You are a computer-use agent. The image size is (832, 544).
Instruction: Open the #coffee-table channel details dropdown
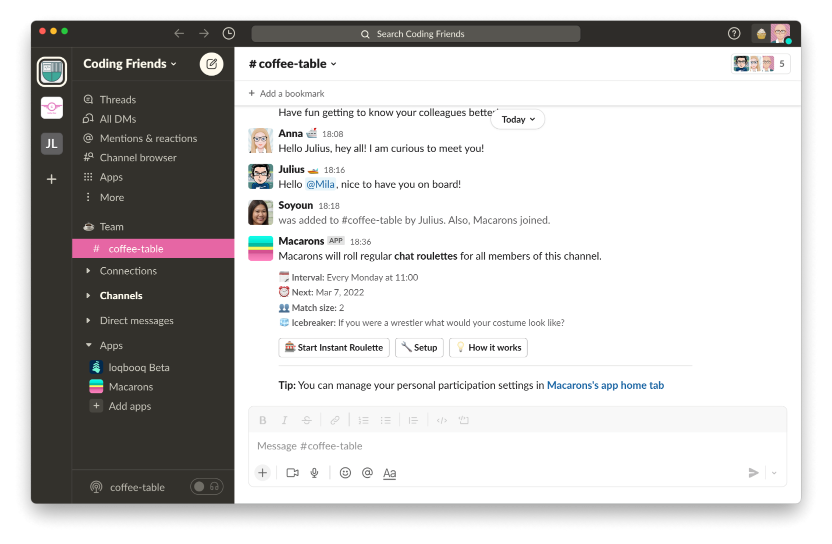coord(293,64)
